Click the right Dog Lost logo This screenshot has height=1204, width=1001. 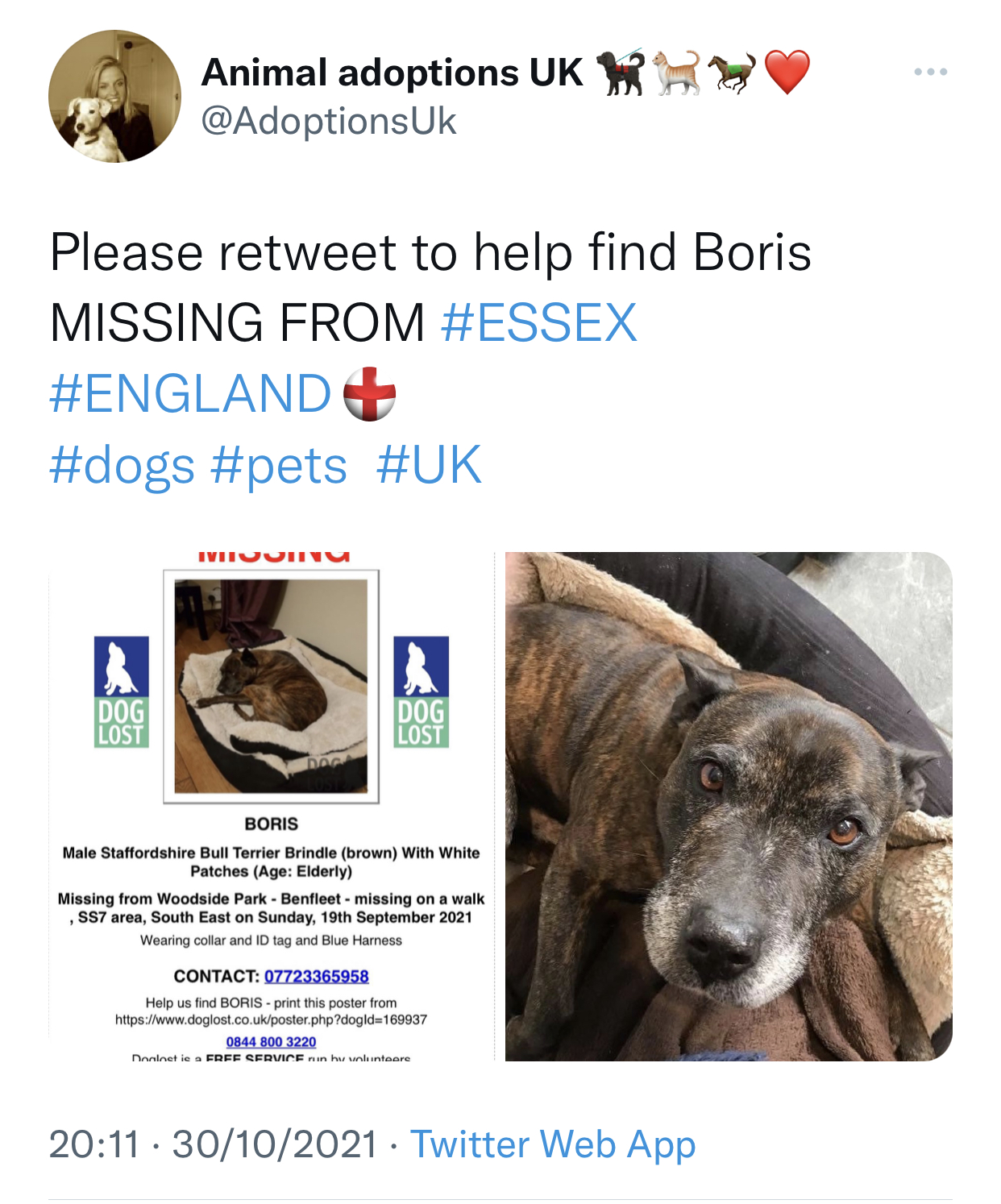coord(421,691)
